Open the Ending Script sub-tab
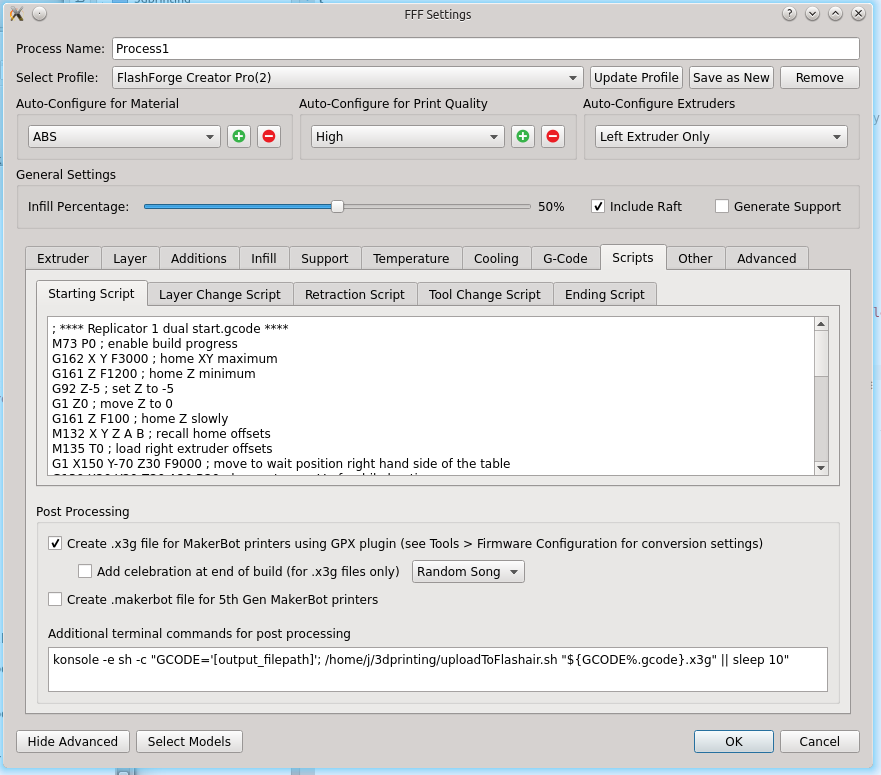The image size is (881, 775). coord(605,294)
